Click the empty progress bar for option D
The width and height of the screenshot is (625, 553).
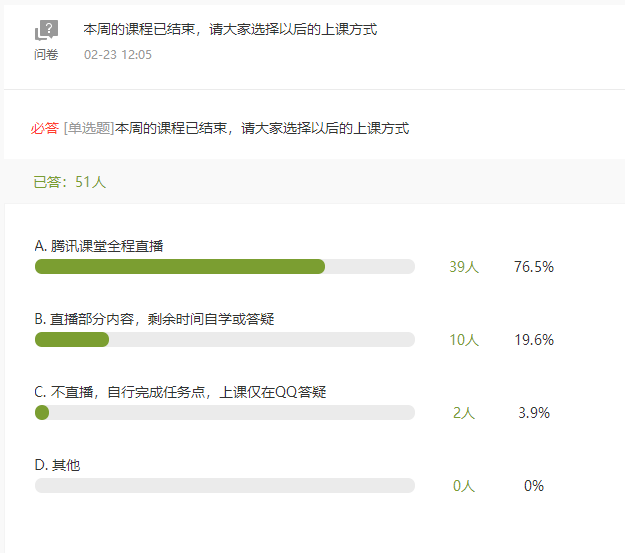tap(224, 486)
